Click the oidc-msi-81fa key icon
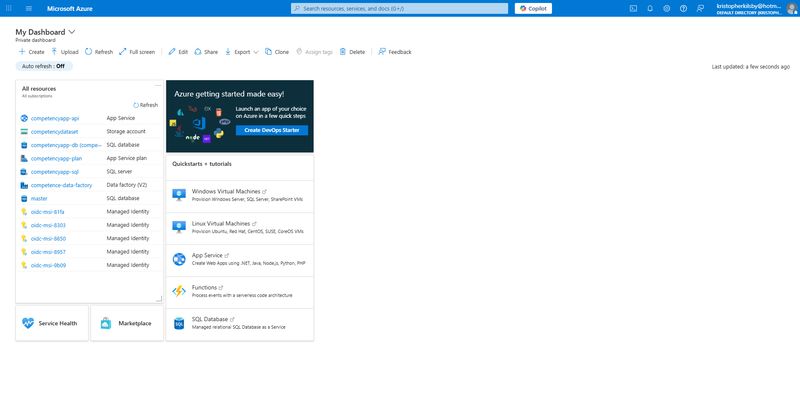800x393 pixels. tap(24, 212)
